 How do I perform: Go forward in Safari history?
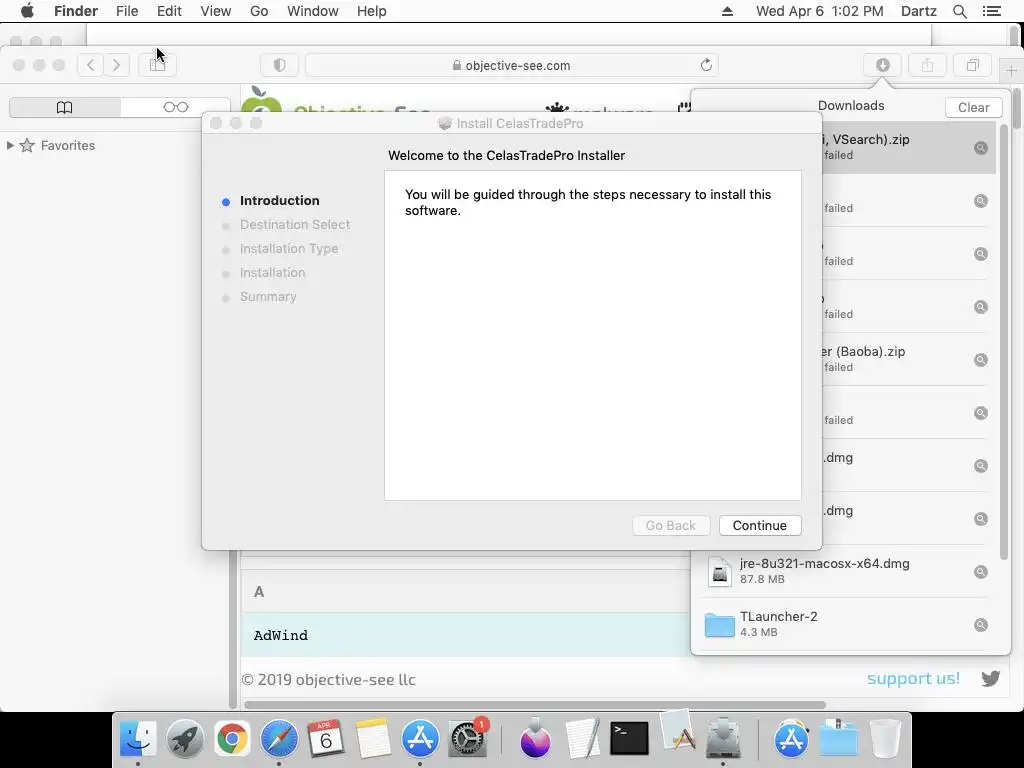coord(116,65)
